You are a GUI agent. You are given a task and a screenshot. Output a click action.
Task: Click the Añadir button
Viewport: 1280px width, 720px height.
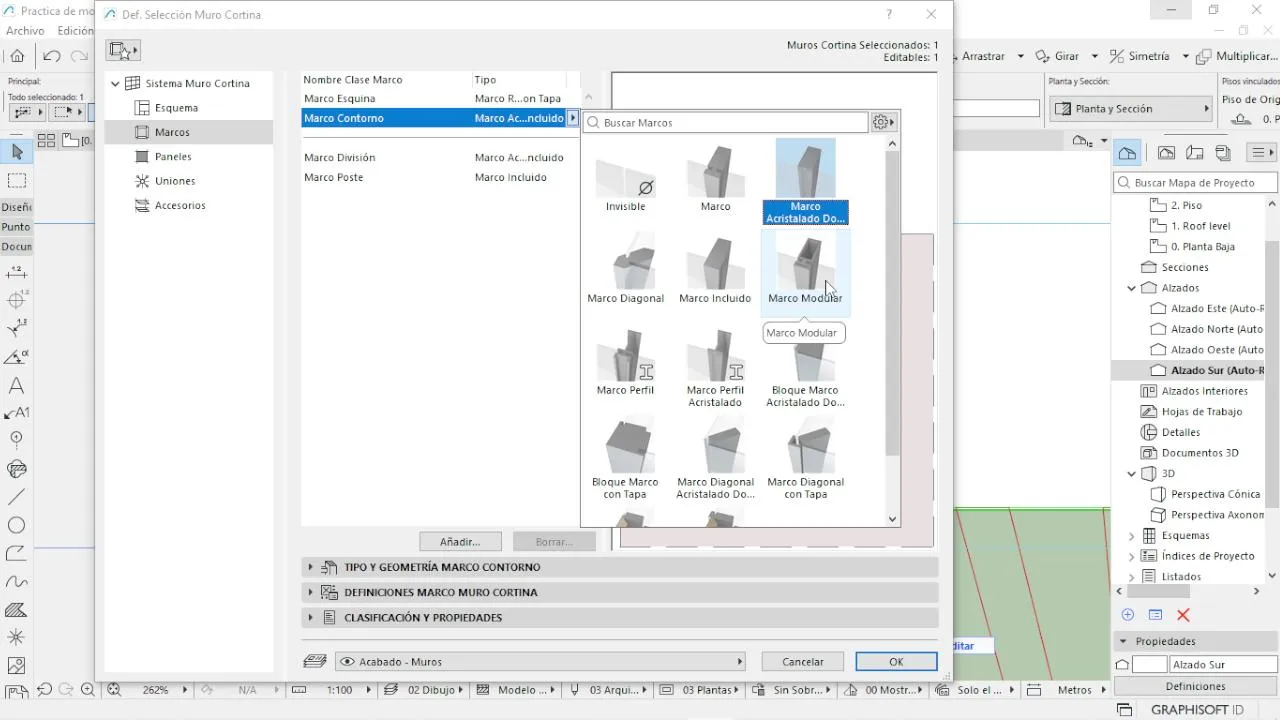[460, 541]
